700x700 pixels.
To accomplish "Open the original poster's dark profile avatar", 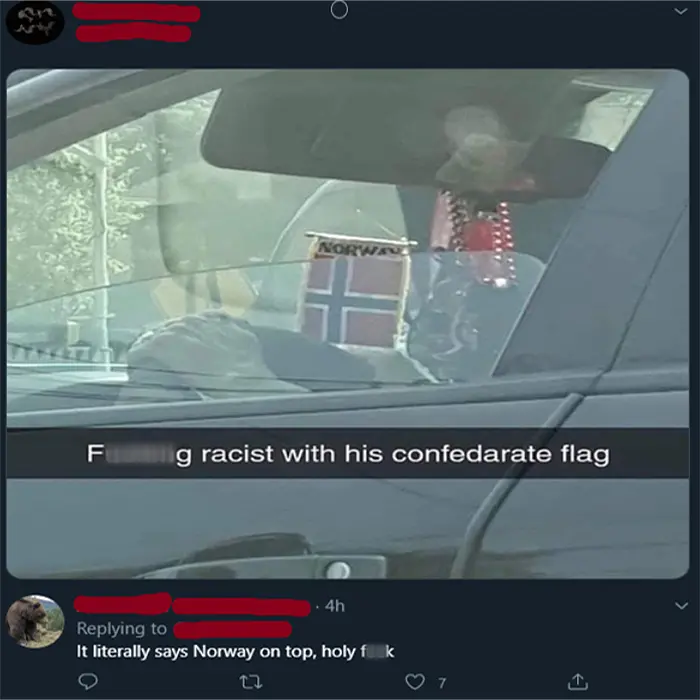I will pyautogui.click(x=35, y=23).
